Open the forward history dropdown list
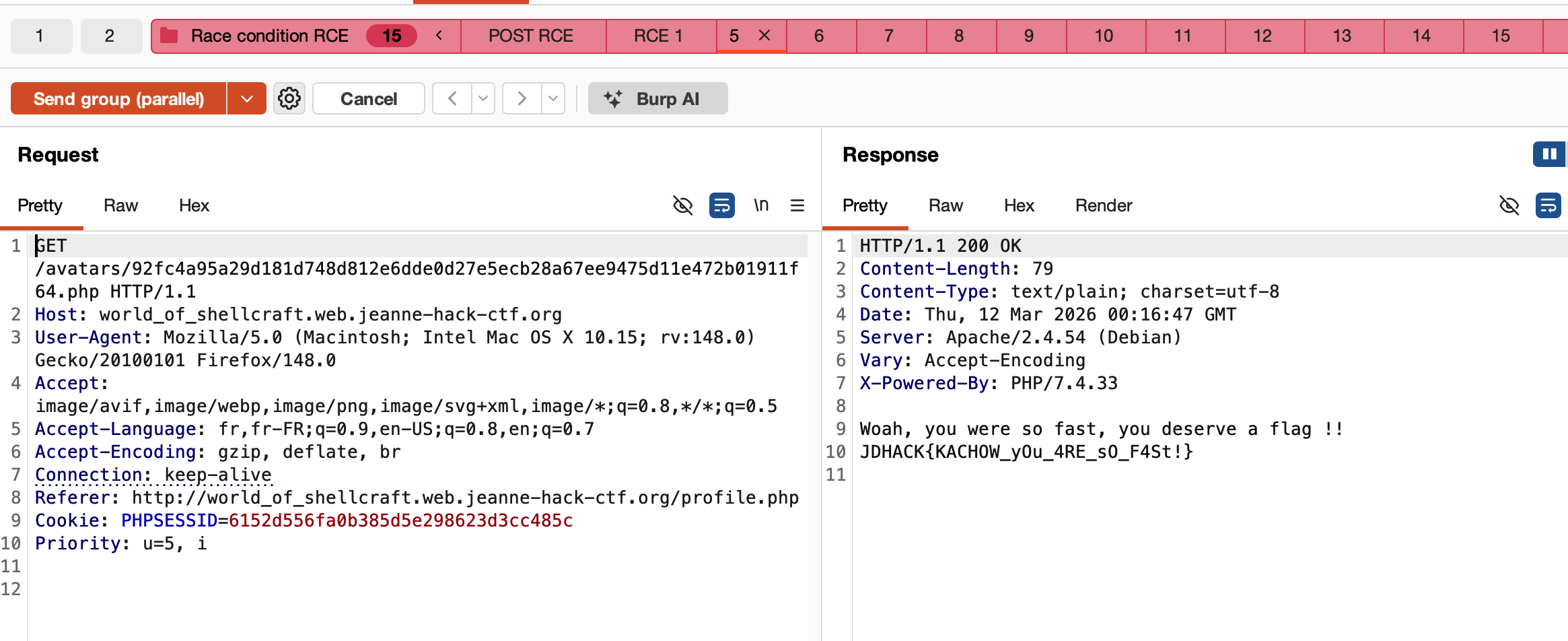Screen dimensions: 1568x641 point(553,99)
